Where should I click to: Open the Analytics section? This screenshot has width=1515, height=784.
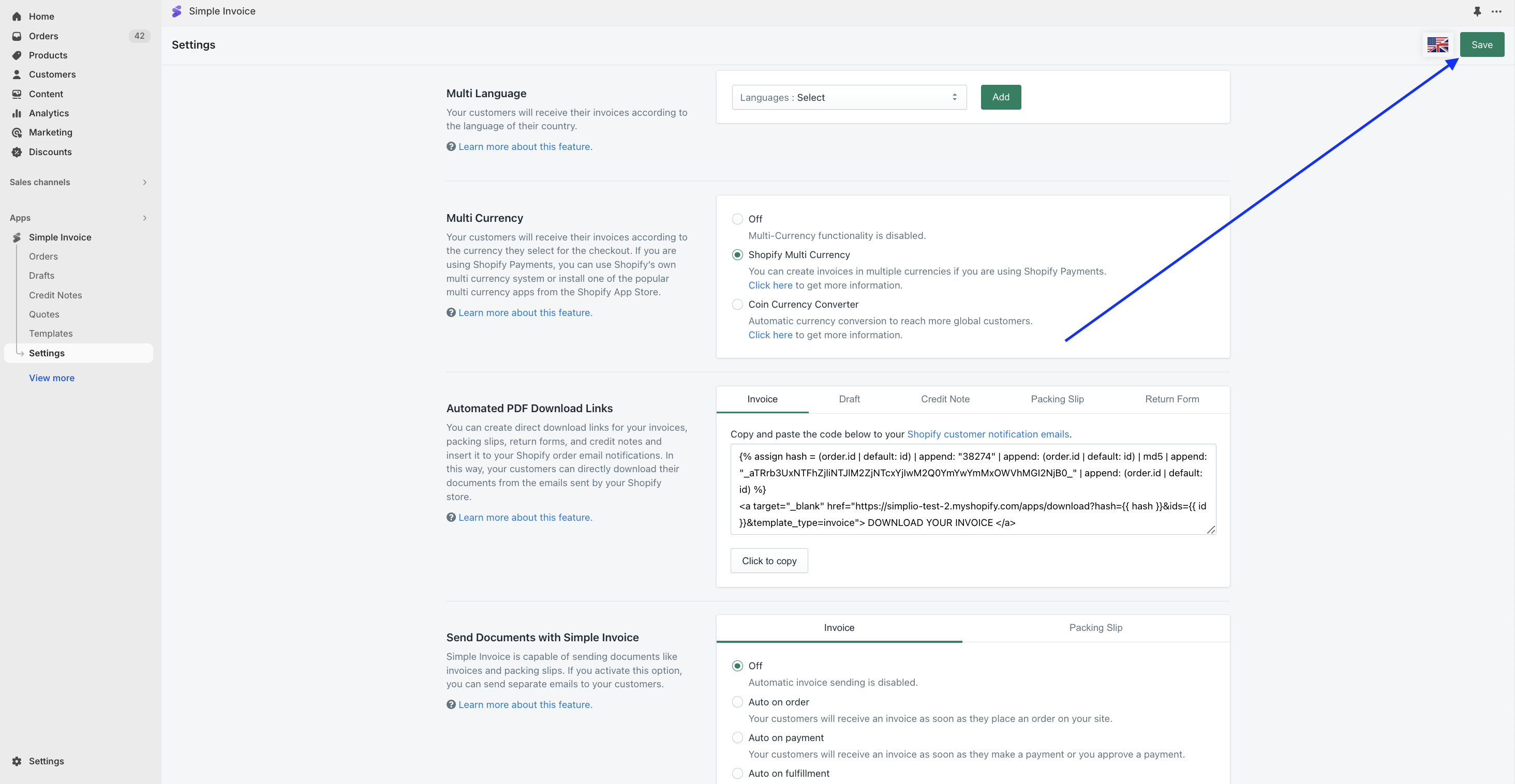pos(48,113)
